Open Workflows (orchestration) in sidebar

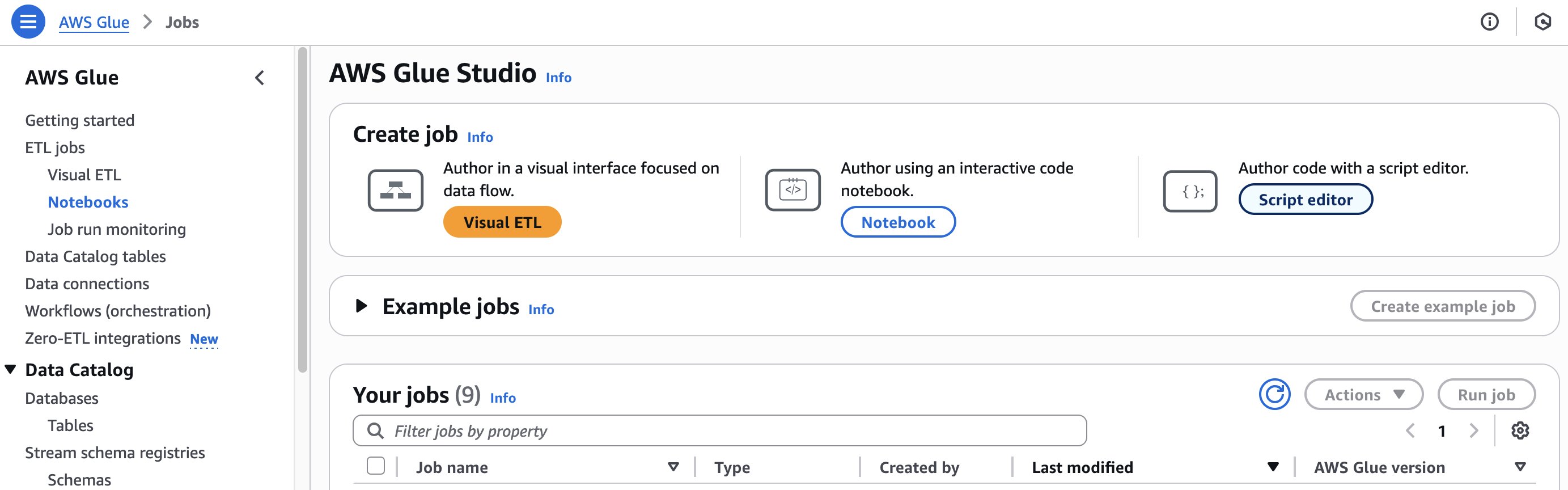118,311
